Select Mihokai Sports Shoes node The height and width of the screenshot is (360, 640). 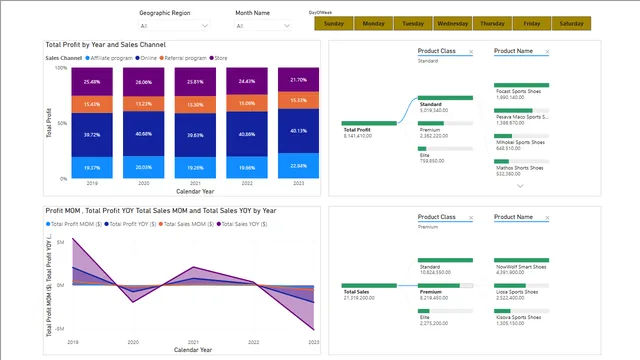pyautogui.click(x=522, y=136)
